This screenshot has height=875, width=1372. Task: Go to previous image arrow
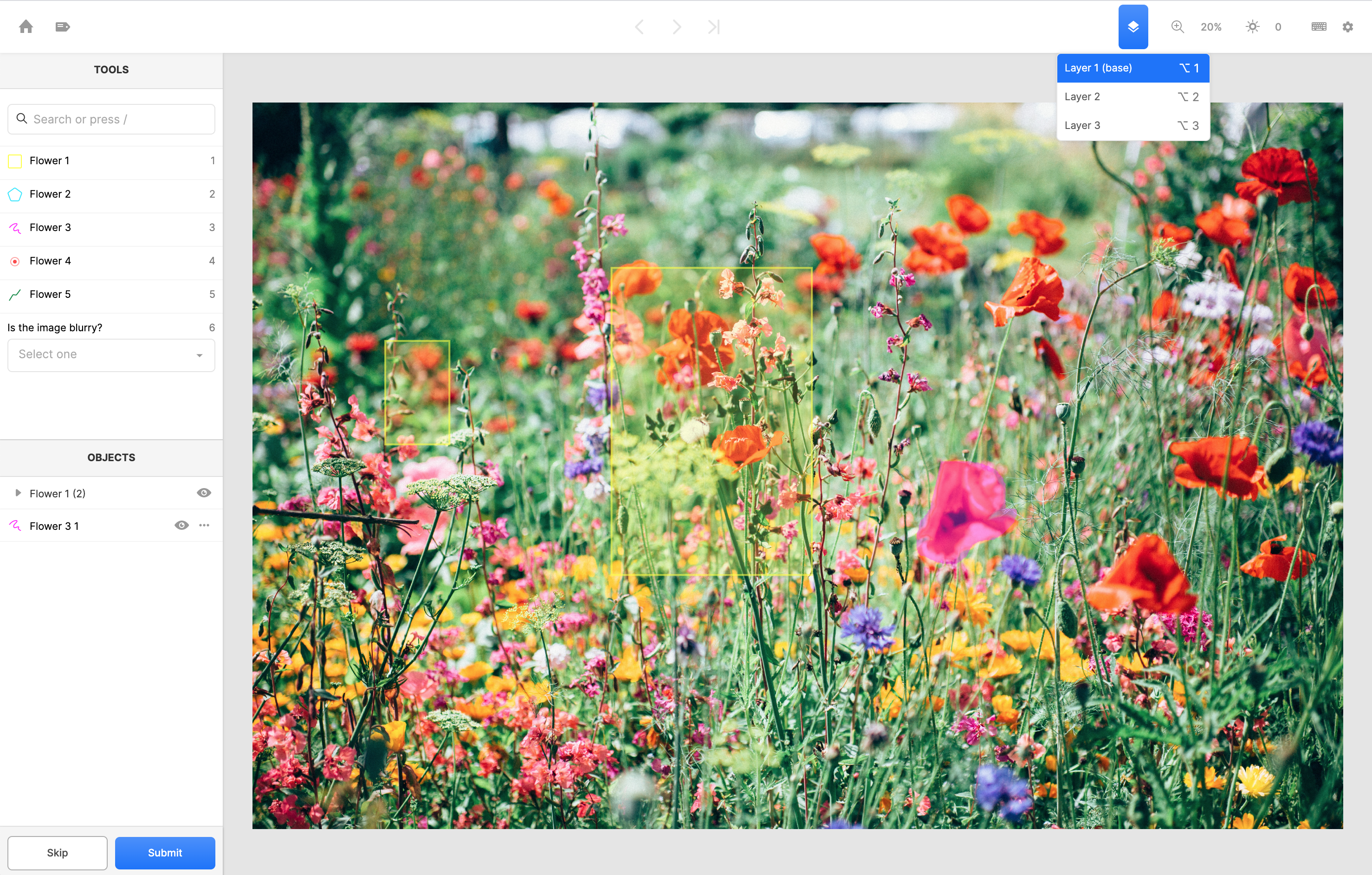click(x=639, y=27)
